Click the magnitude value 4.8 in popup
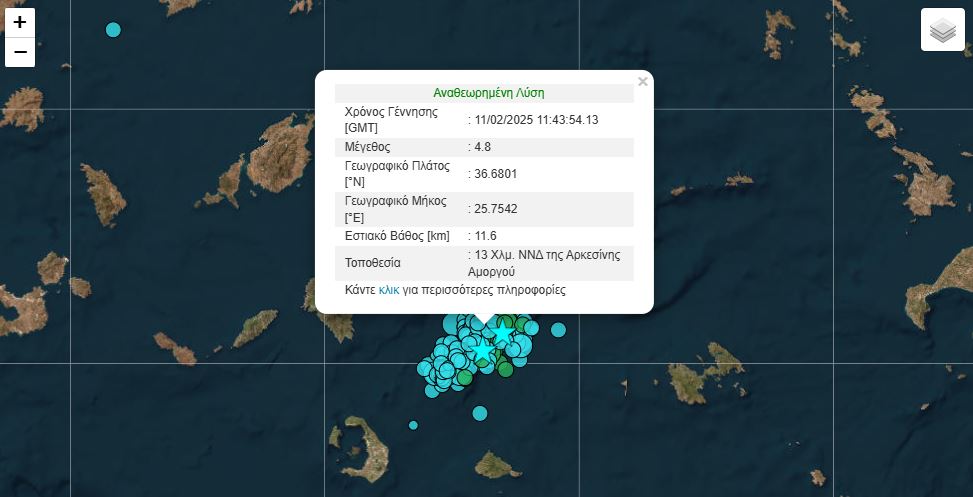 482,147
